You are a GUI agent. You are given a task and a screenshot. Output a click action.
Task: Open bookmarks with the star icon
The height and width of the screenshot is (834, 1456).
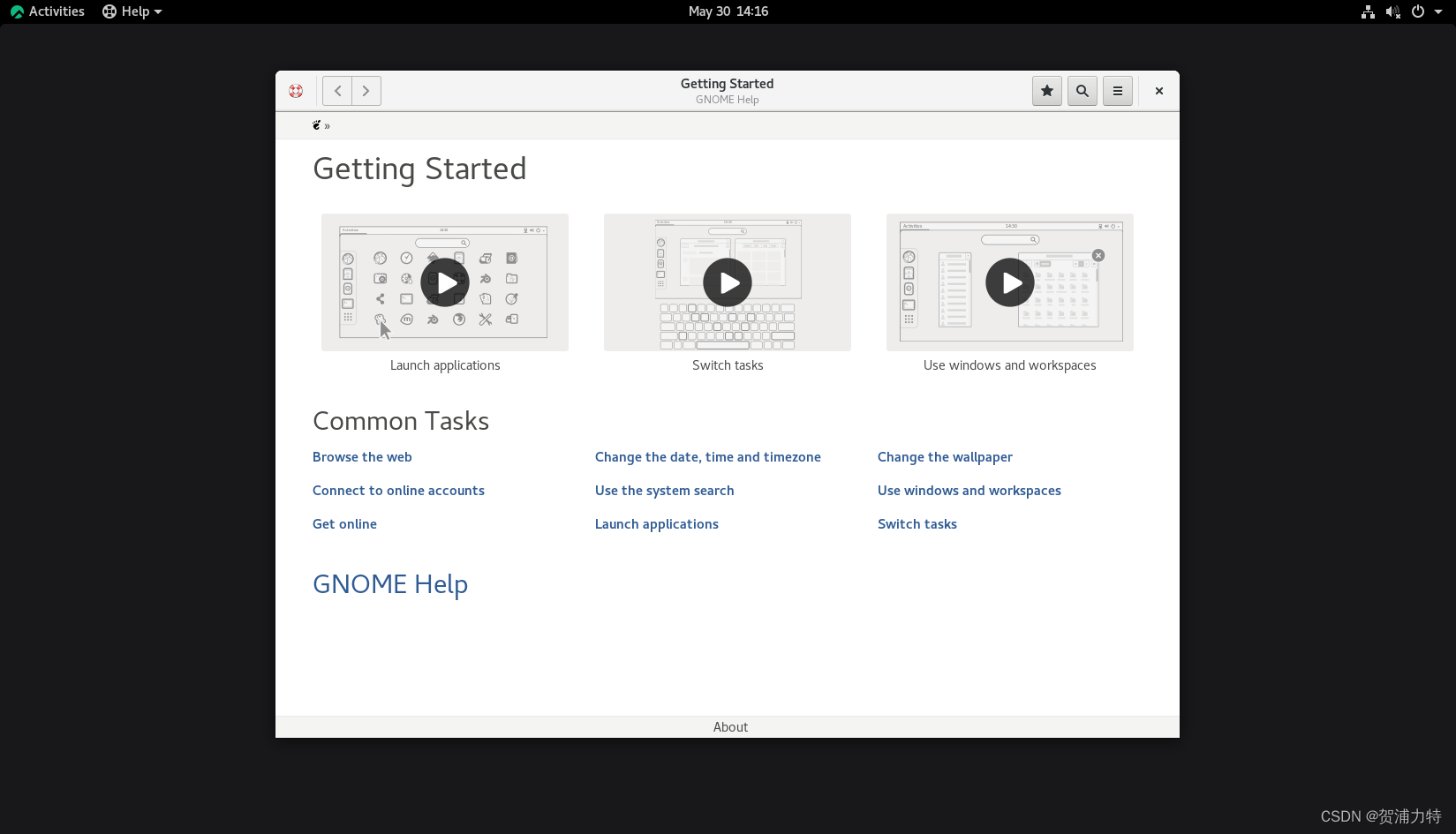pos(1047,91)
